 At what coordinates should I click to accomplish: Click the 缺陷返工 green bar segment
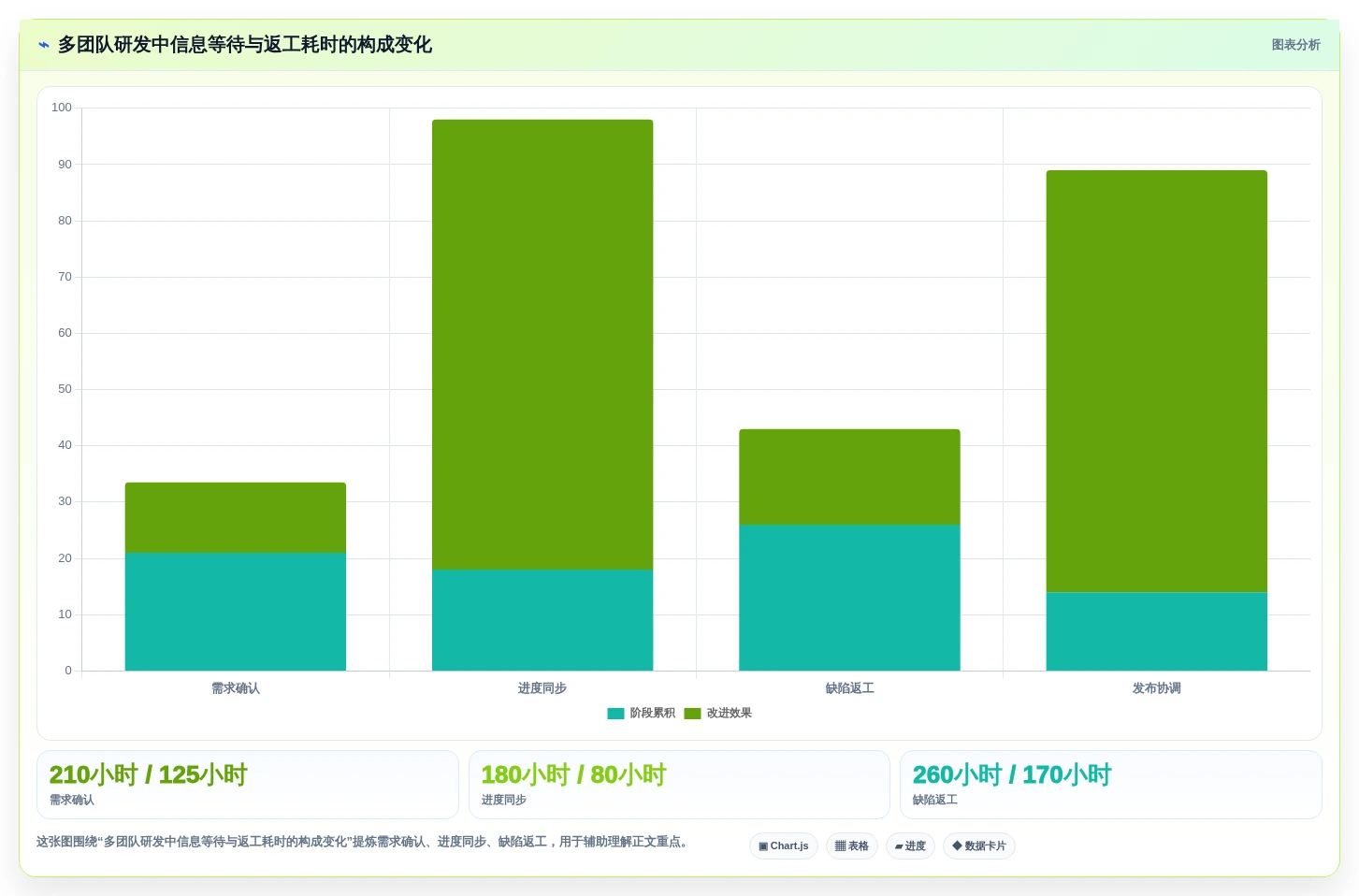tap(849, 477)
